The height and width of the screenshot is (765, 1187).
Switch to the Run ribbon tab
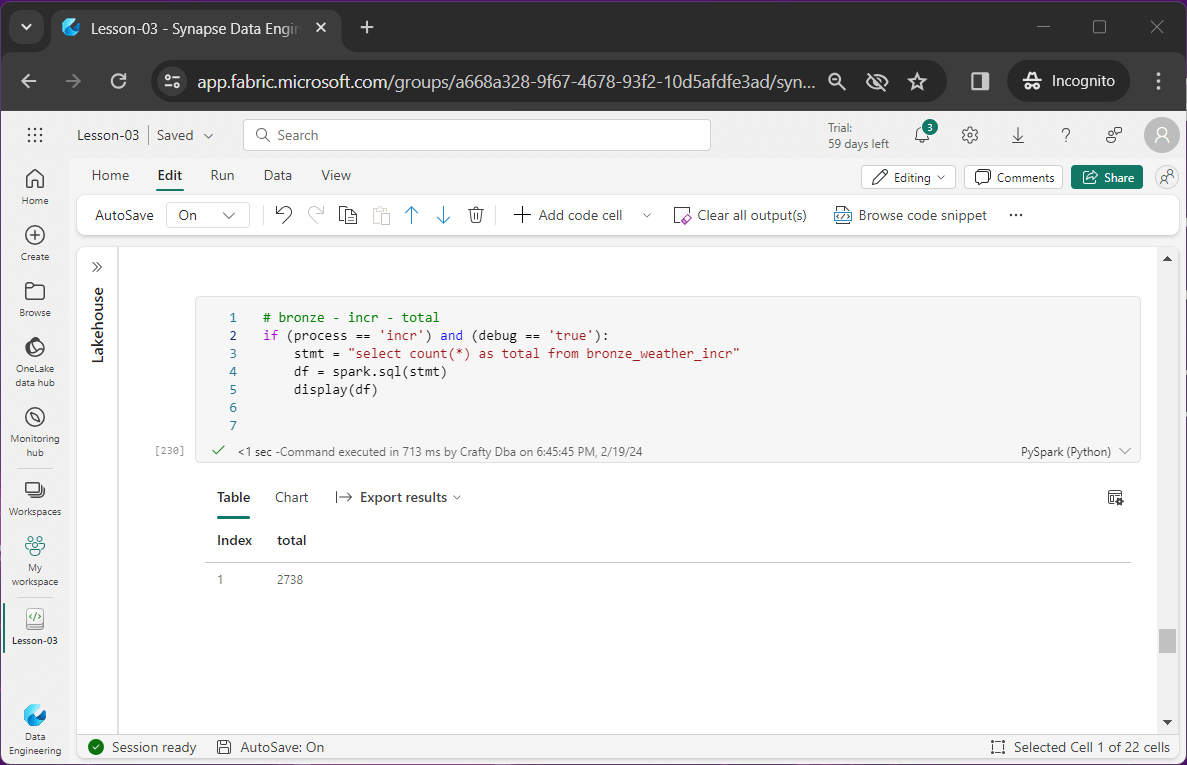tap(222, 175)
